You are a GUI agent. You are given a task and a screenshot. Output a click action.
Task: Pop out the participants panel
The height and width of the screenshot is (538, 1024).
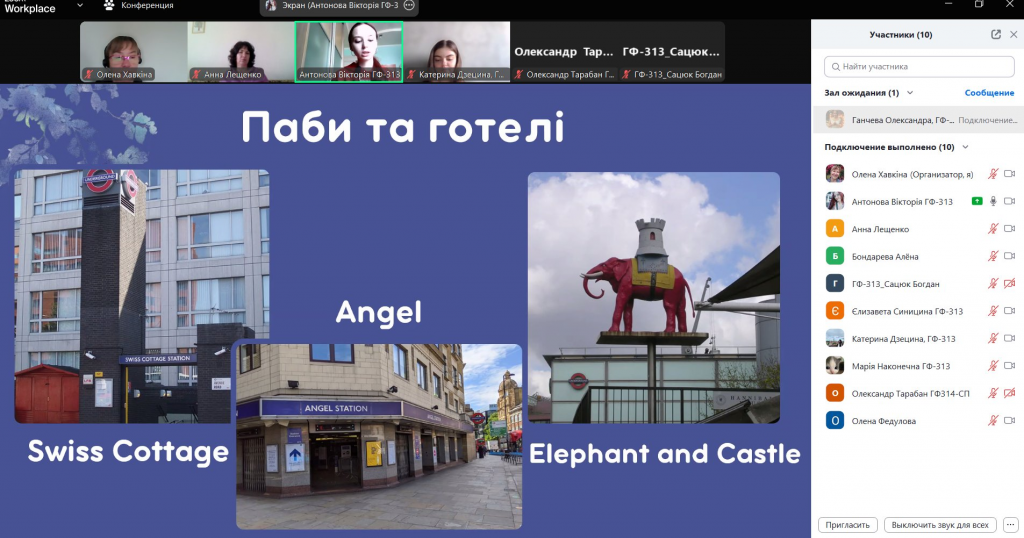coord(996,34)
